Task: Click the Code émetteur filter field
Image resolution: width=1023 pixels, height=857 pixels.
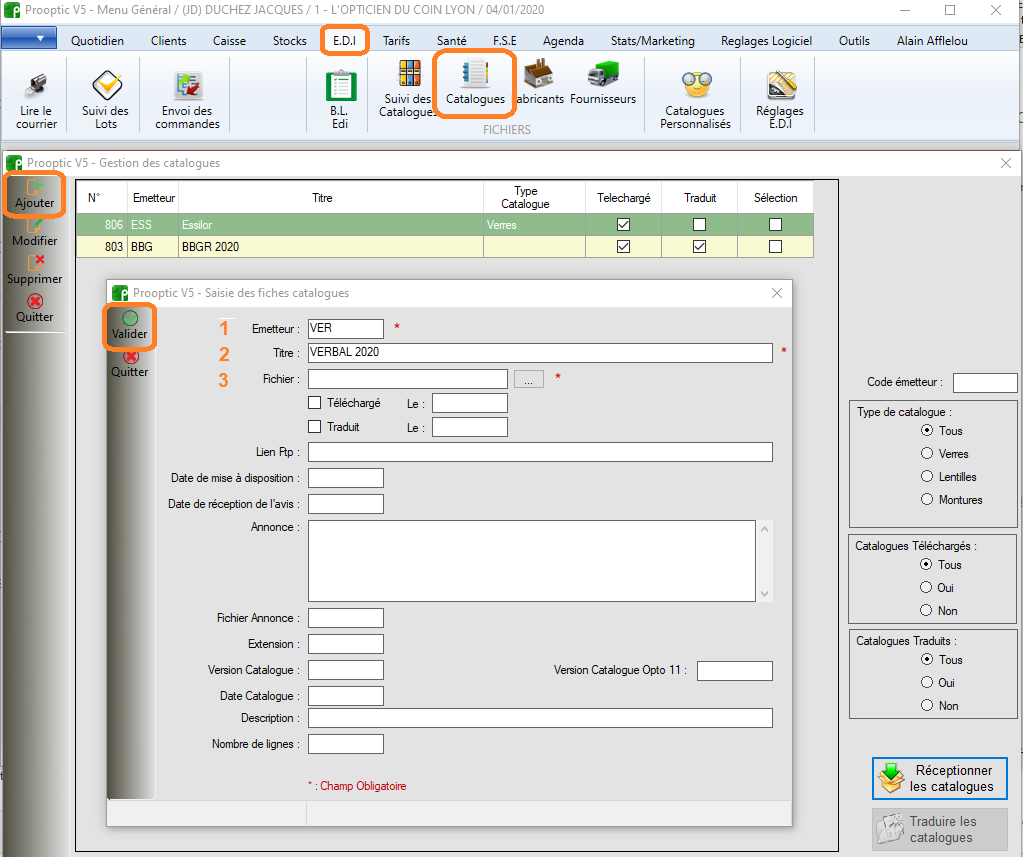Action: pos(985,383)
